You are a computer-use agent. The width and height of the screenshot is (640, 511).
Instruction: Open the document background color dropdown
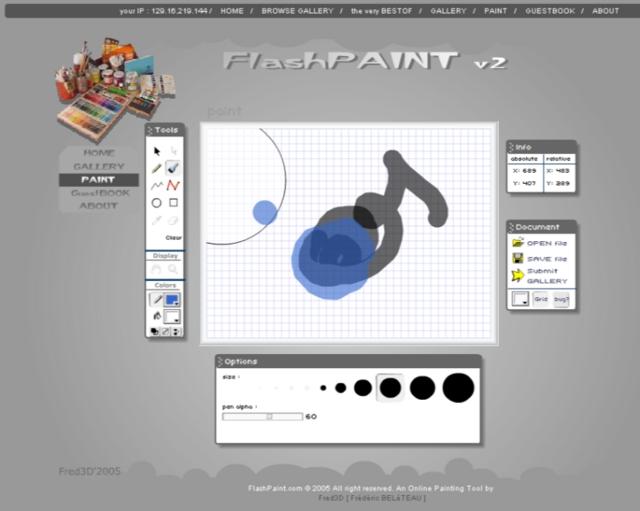click(x=520, y=299)
